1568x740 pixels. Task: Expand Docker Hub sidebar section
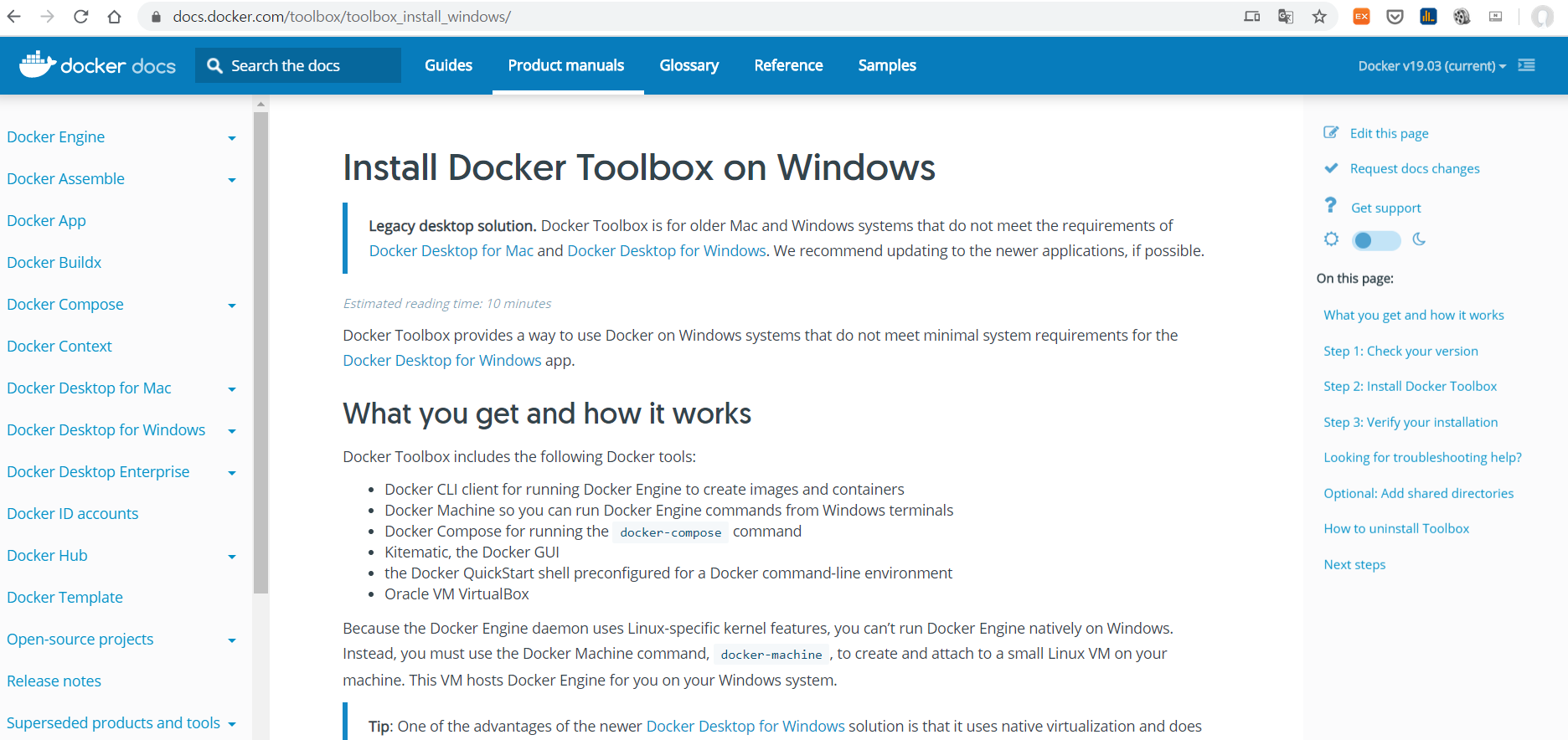pos(232,557)
